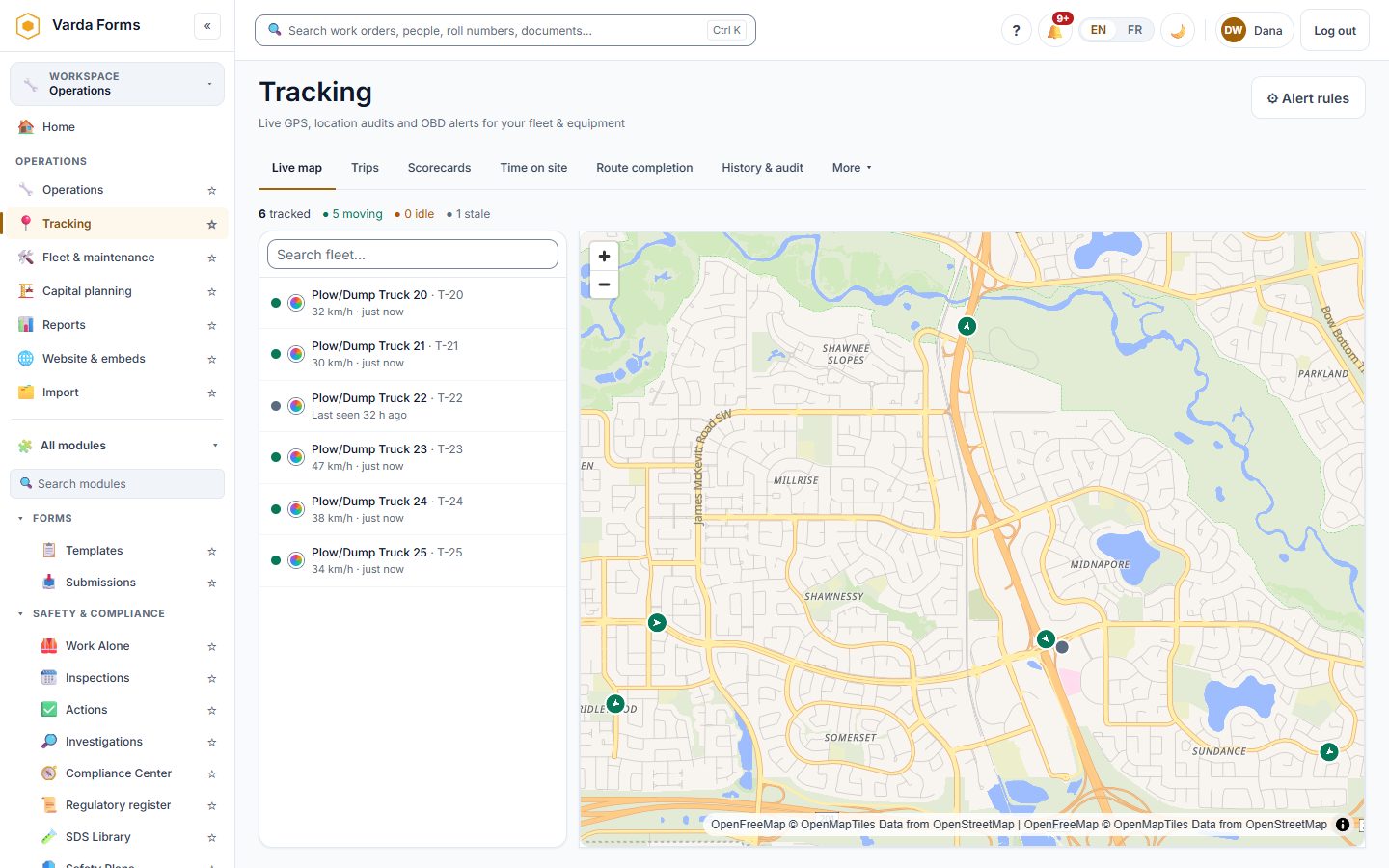Open Work Alone module icon
Screen dimensions: 1389x868
pos(49,646)
